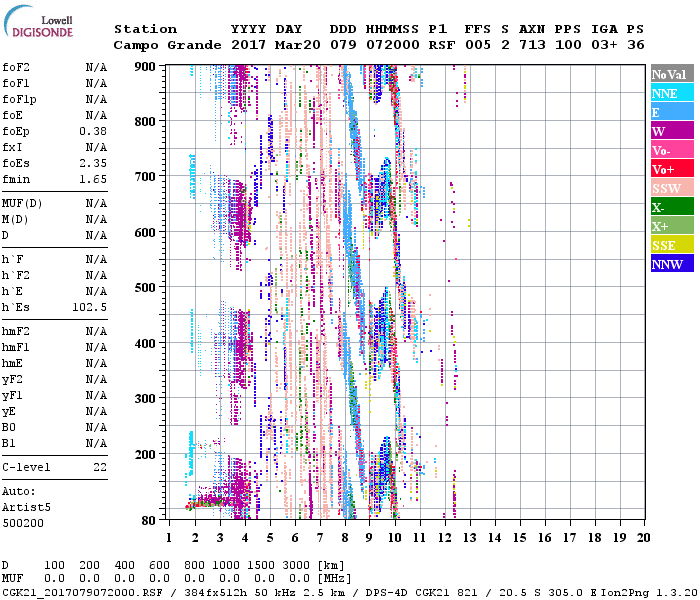Click the [km] unit label
This screenshot has width=700, height=600.
331,566
